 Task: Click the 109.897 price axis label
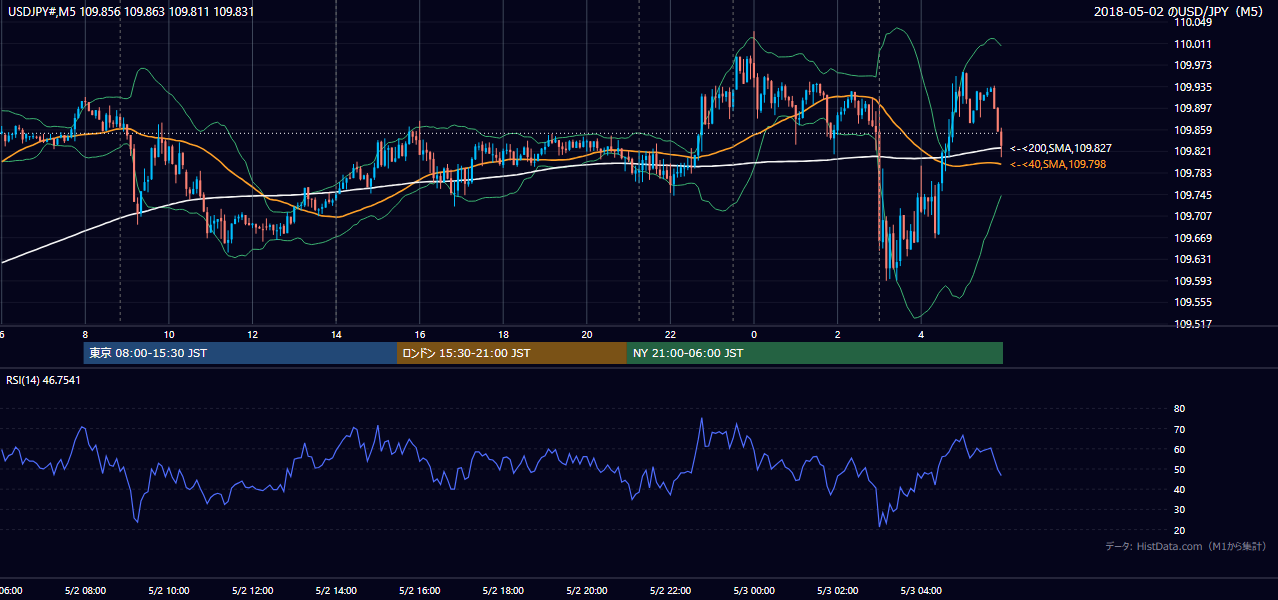[x=1194, y=108]
